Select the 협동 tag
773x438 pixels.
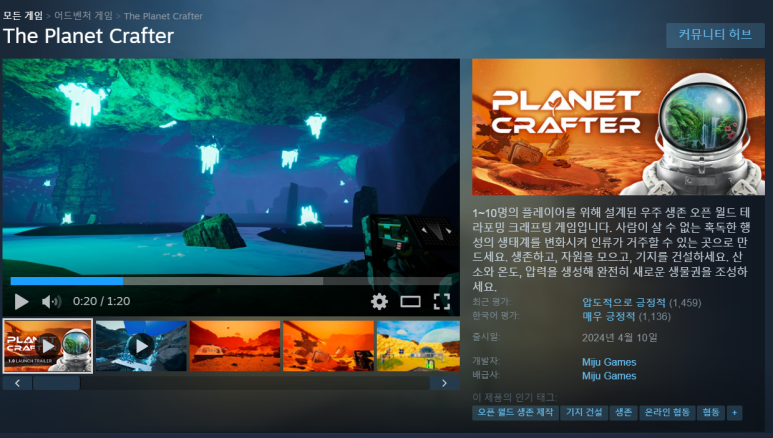click(x=711, y=412)
